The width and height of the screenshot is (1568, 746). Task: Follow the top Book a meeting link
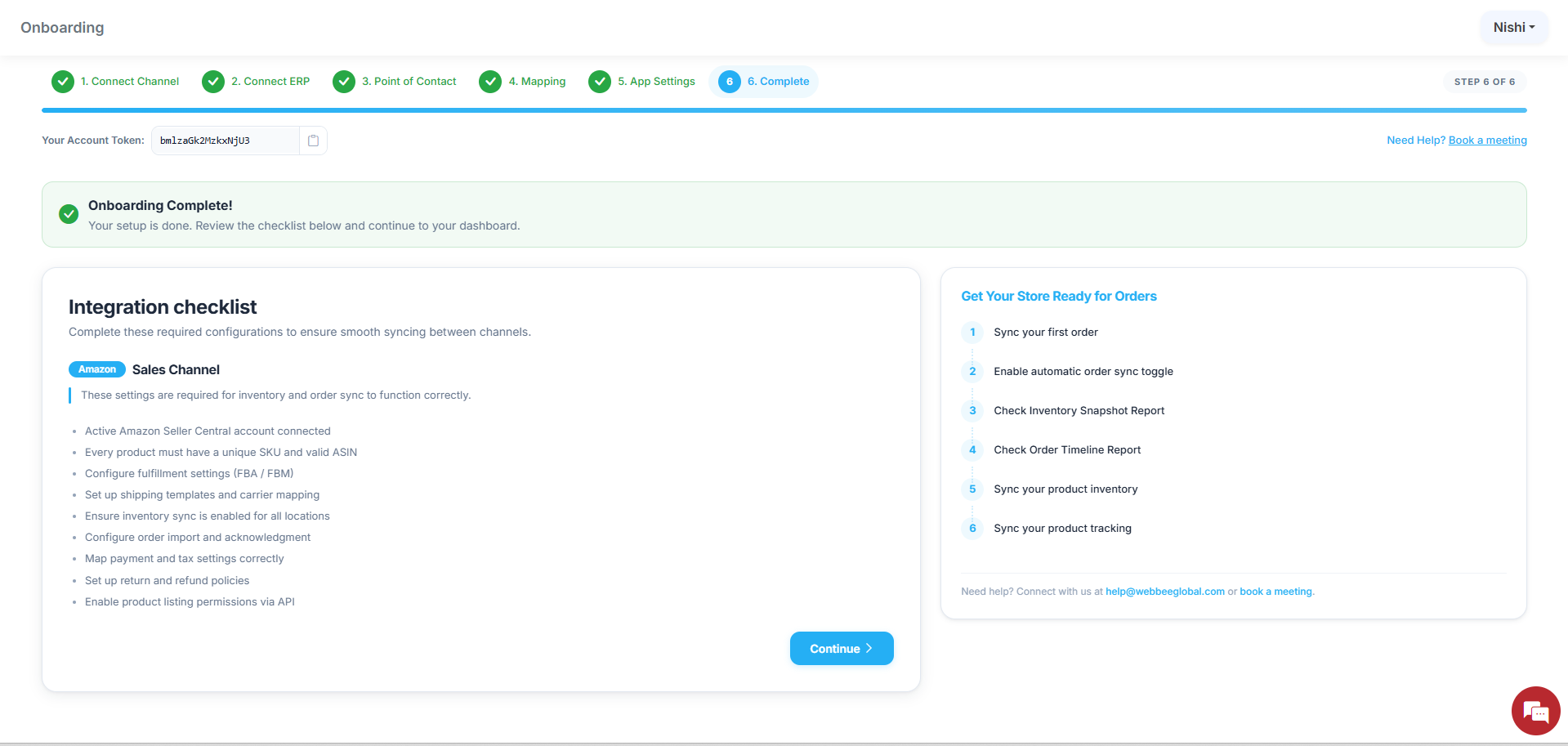pos(1487,141)
